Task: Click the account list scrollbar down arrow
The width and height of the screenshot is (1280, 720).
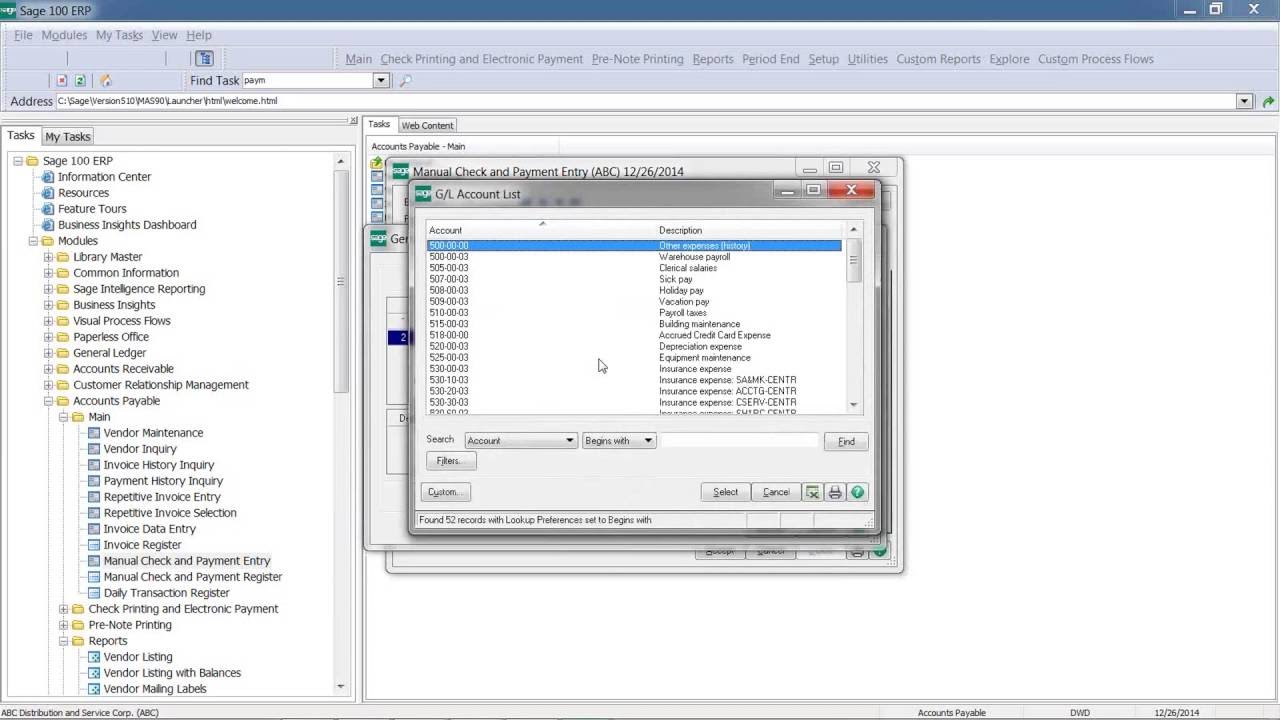Action: coord(853,404)
